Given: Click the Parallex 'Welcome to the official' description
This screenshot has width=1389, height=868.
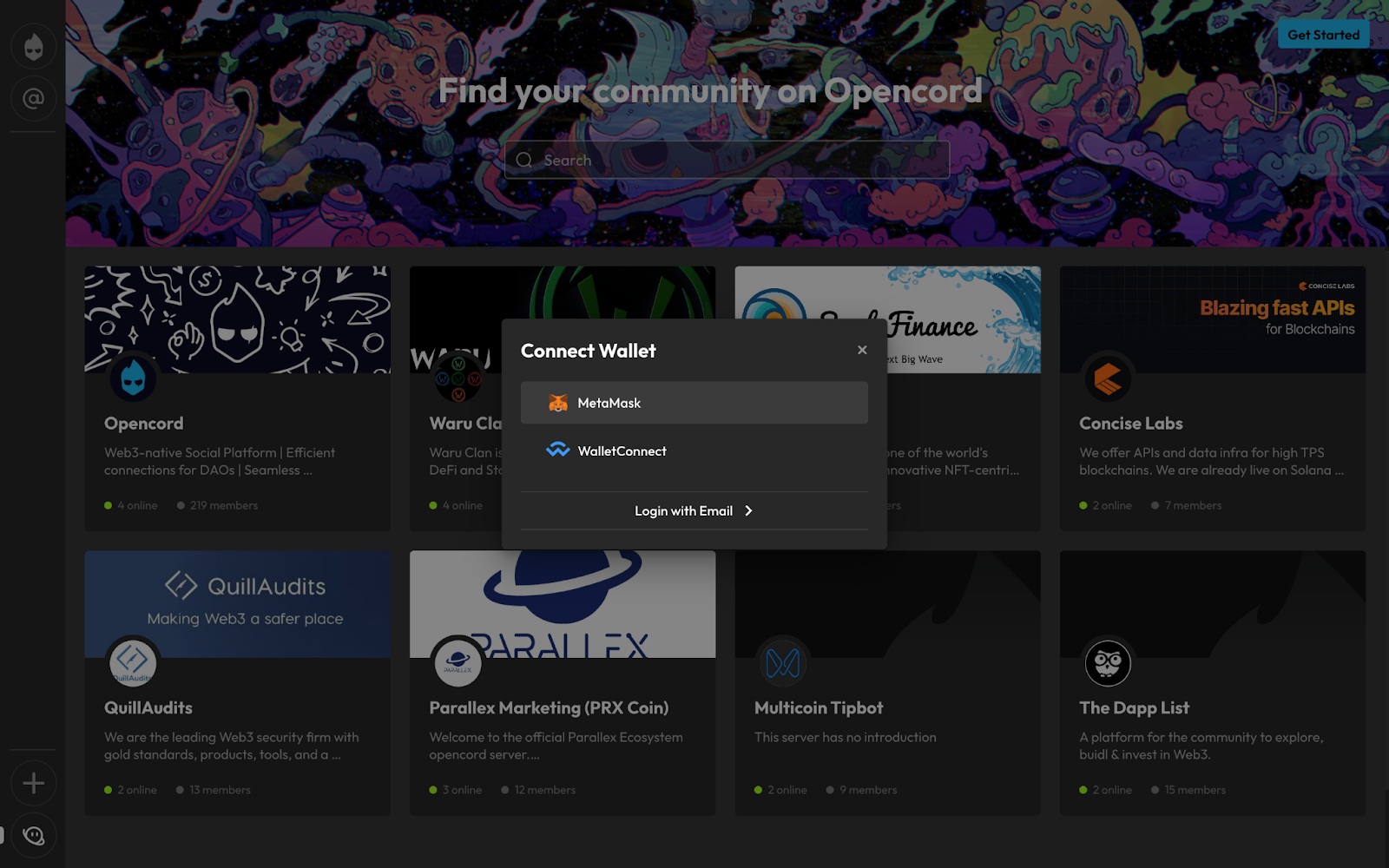Looking at the screenshot, I should (x=556, y=746).
